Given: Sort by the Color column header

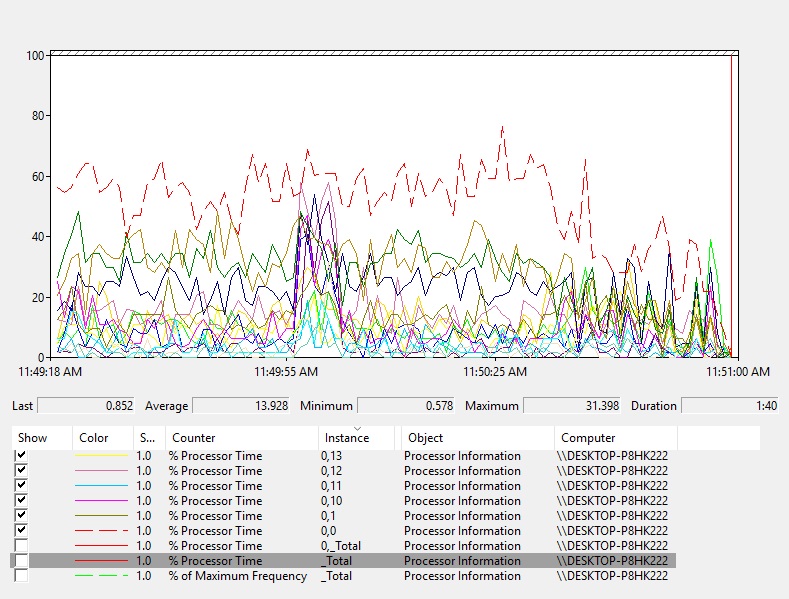Looking at the screenshot, I should pyautogui.click(x=103, y=438).
